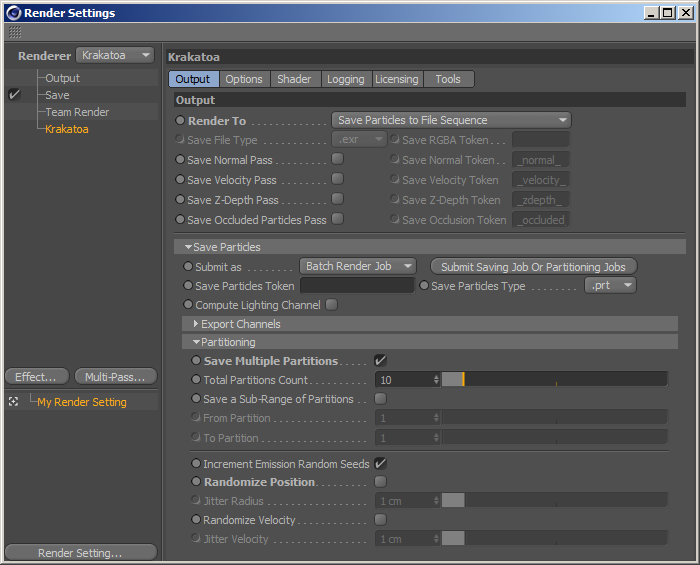Open the Renderer dropdown set to Krakatoa
Screen dimensions: 700x565
tap(115, 55)
